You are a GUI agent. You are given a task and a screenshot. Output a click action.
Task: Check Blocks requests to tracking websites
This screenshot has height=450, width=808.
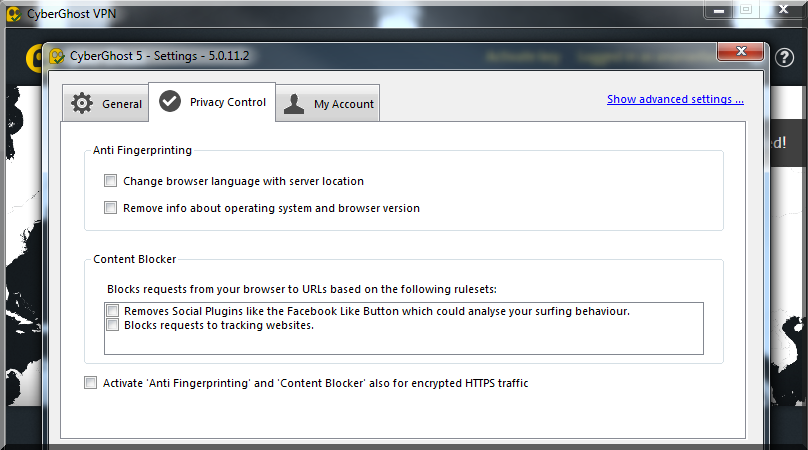coord(112,324)
